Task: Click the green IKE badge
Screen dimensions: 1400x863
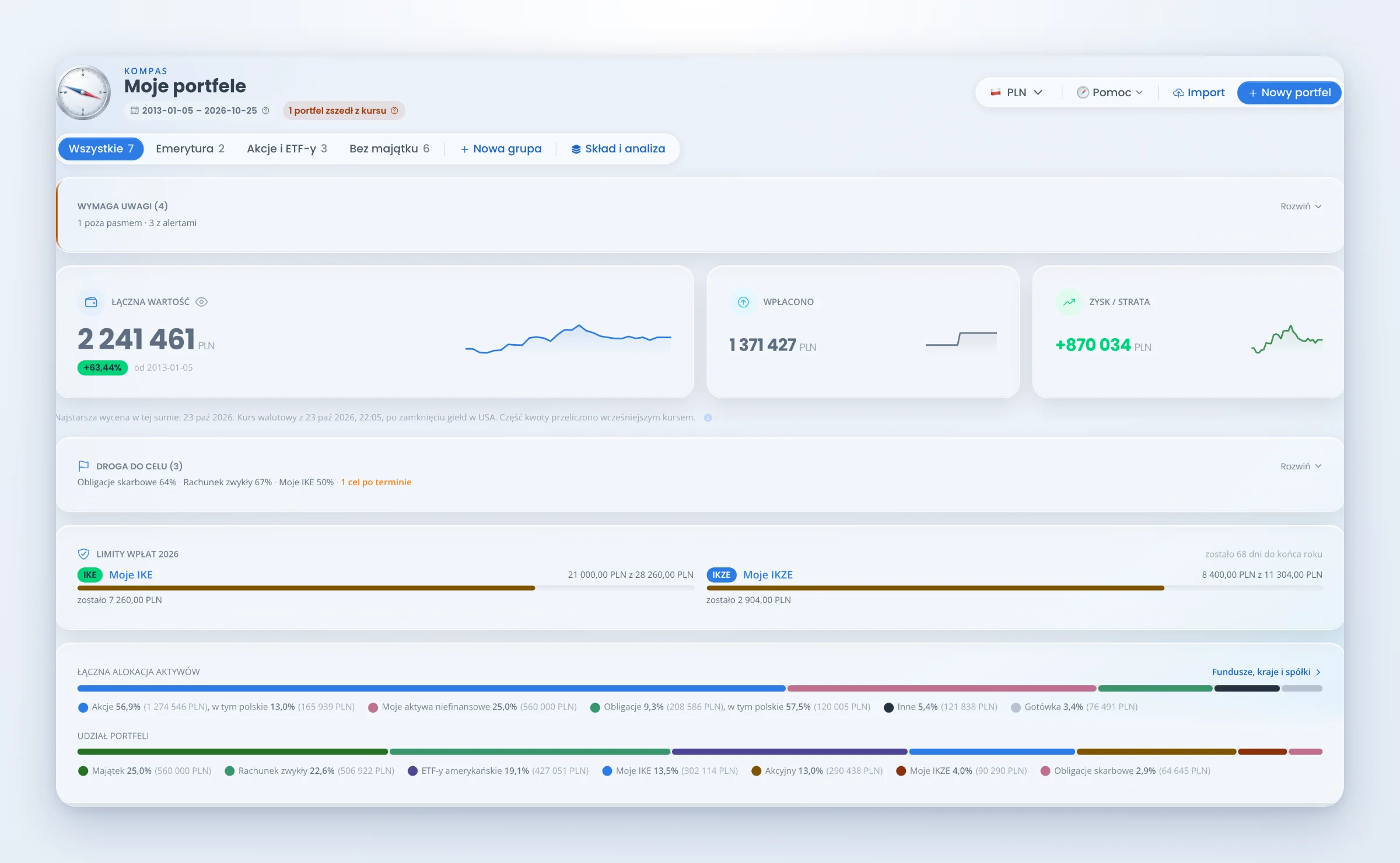Action: [x=90, y=575]
